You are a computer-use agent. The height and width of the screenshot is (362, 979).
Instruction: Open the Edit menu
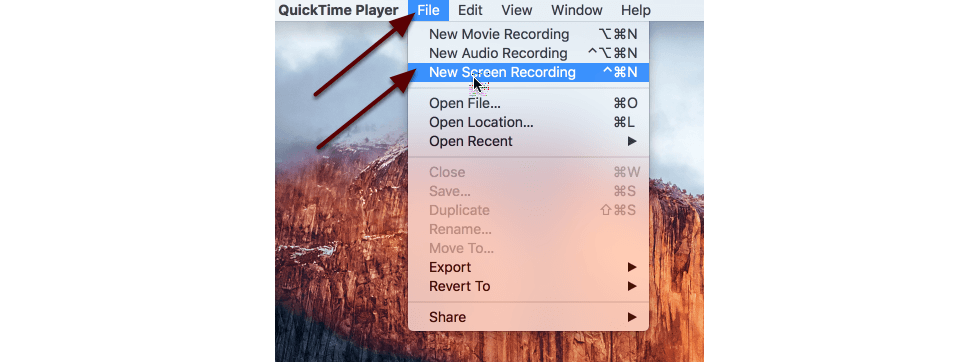click(470, 10)
